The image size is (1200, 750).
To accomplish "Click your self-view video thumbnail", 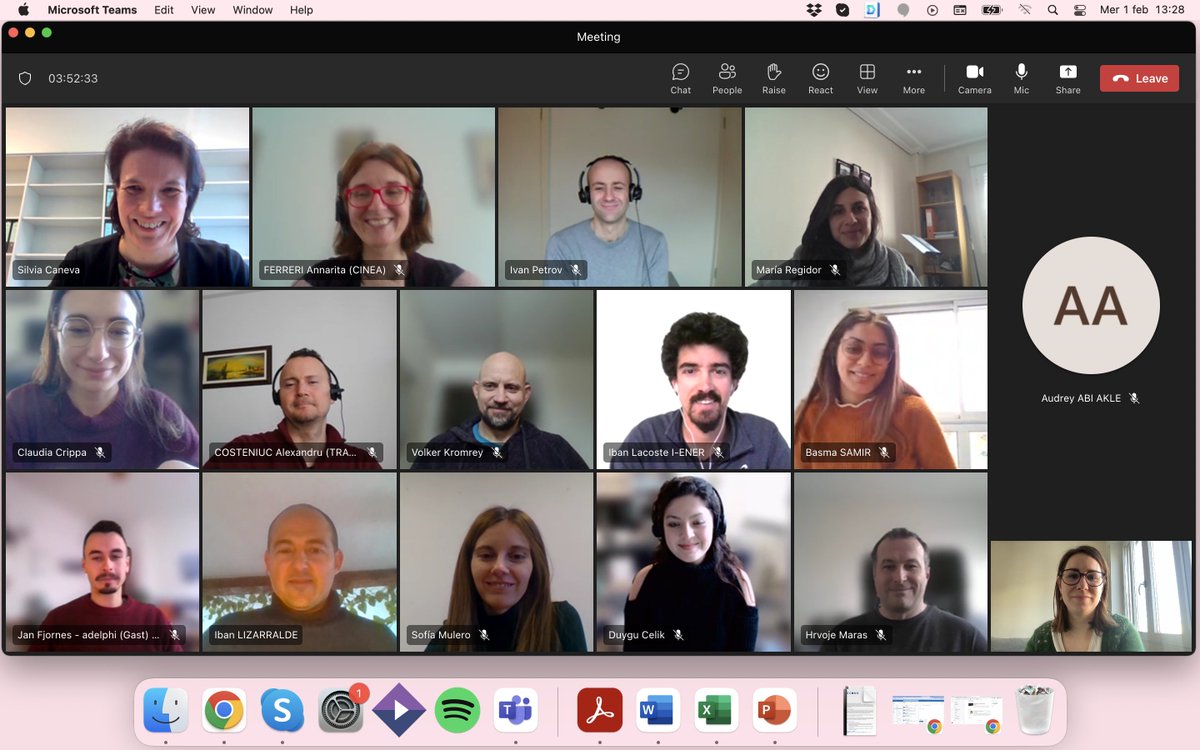I will tap(1092, 597).
